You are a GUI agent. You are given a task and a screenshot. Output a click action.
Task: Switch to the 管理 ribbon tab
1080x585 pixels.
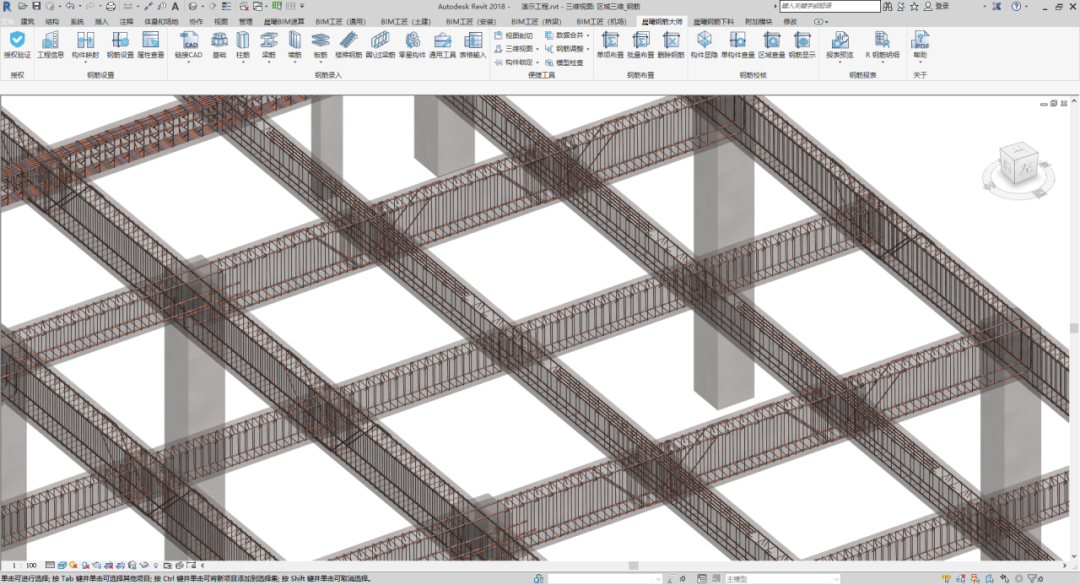click(x=245, y=22)
